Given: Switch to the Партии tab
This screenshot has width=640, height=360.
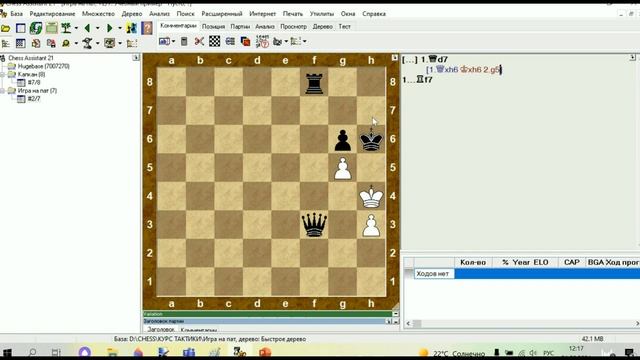Looking at the screenshot, I should (x=240, y=27).
